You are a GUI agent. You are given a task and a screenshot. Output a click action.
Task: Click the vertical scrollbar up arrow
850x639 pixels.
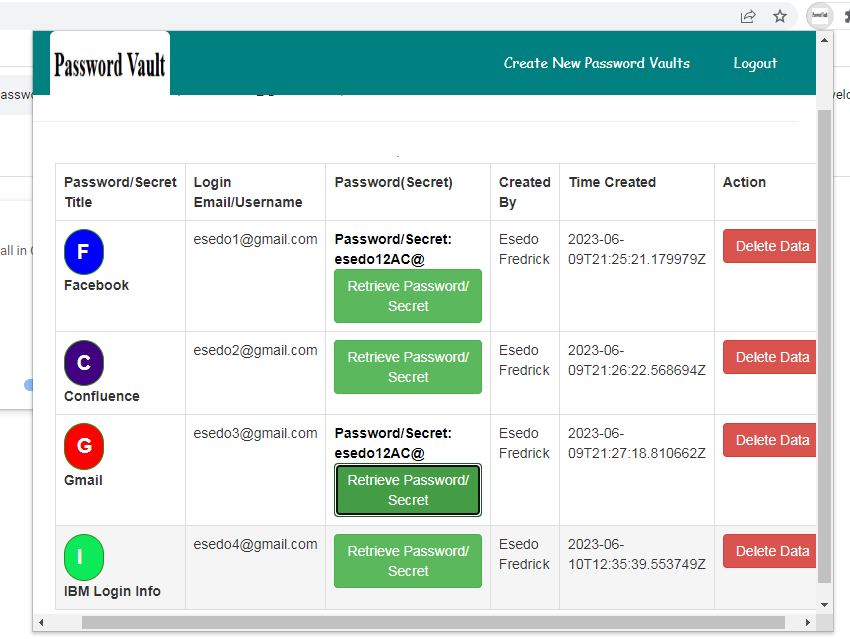point(825,40)
